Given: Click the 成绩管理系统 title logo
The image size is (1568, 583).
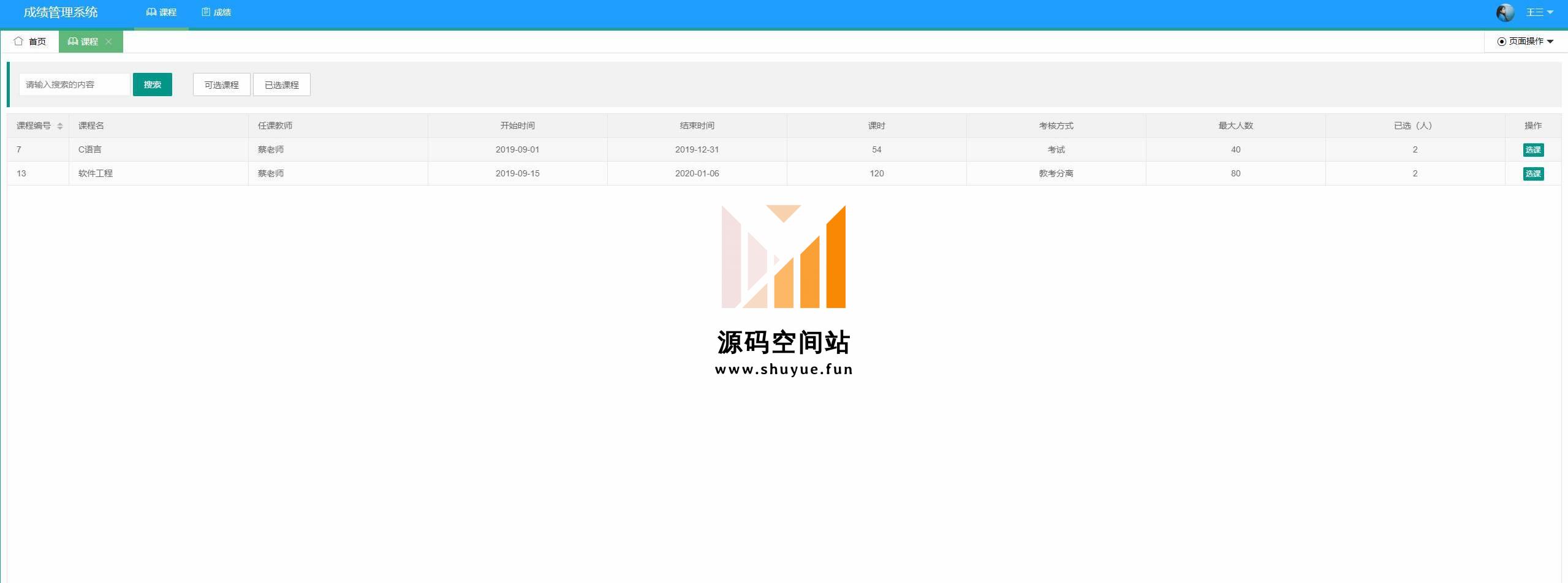Looking at the screenshot, I should tap(61, 12).
